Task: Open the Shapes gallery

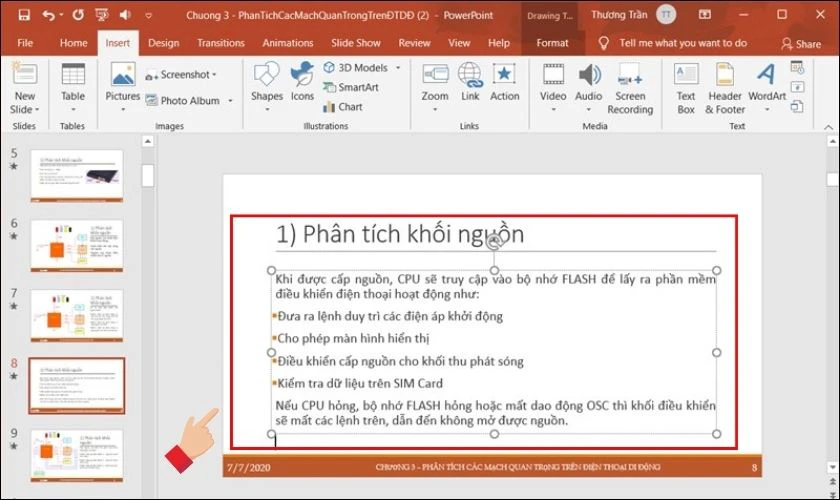Action: 267,87
